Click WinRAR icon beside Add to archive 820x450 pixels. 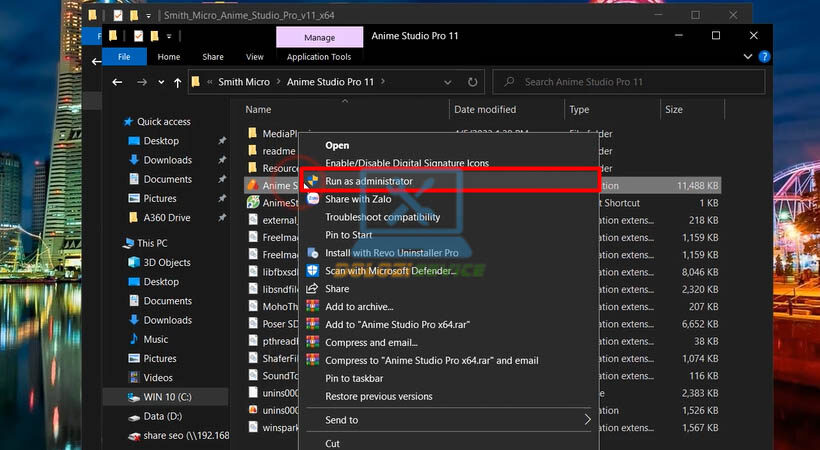[313, 307]
